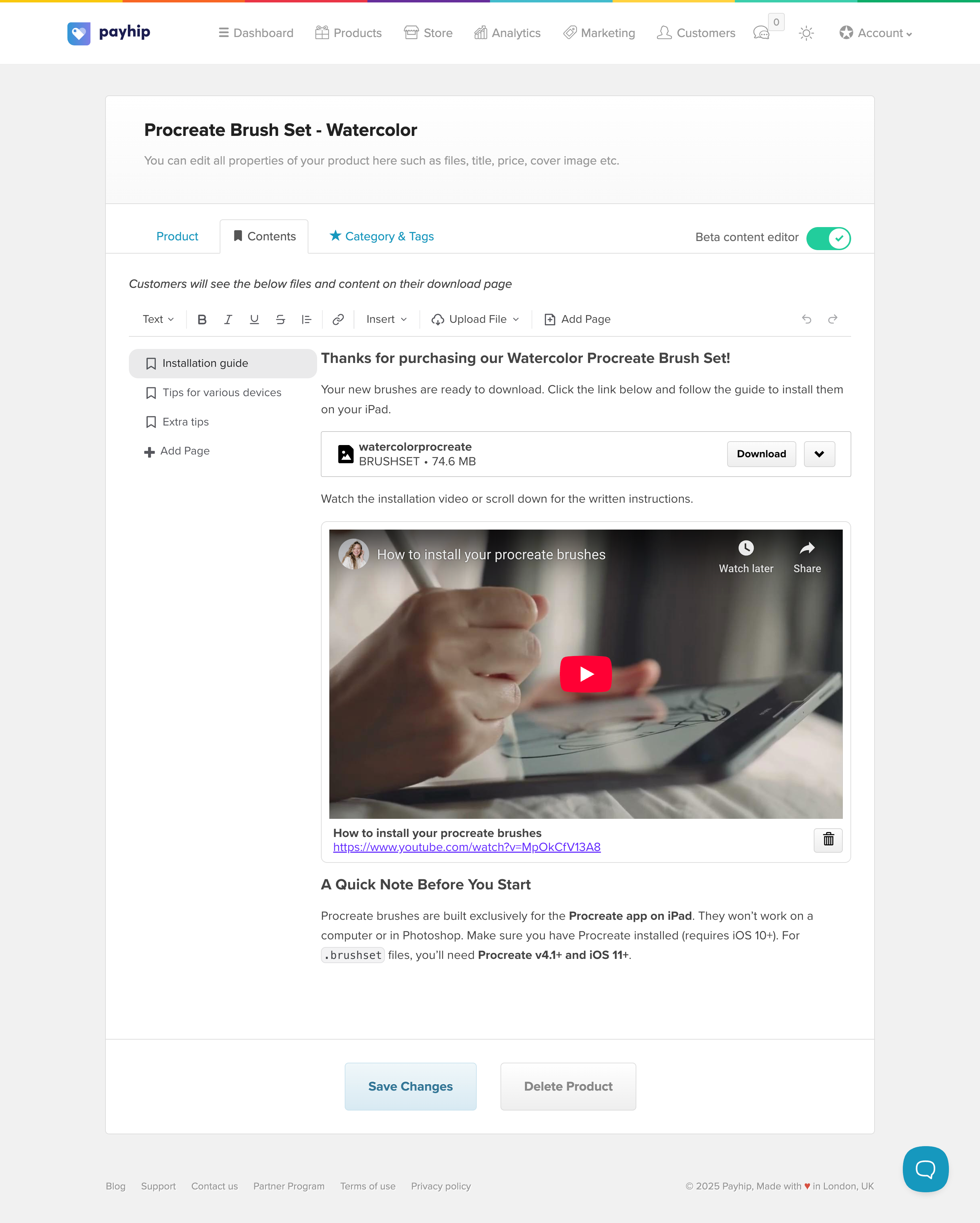Apply italic formatting
980x1223 pixels.
tap(228, 319)
